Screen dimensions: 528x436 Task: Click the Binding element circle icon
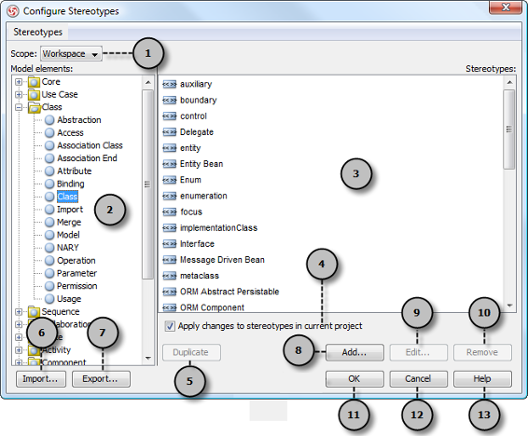tap(50, 184)
